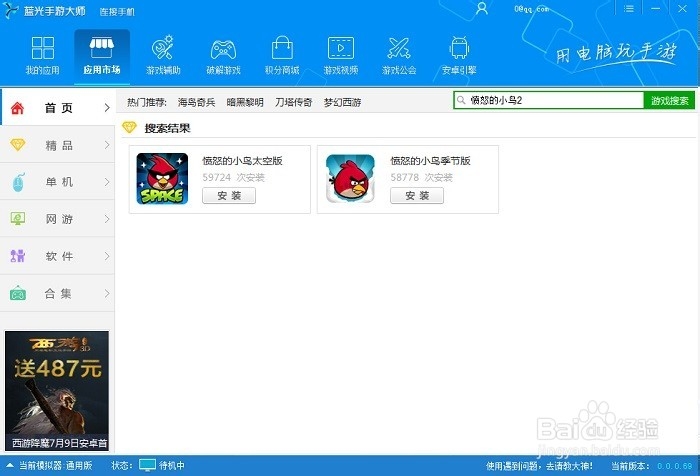The width and height of the screenshot is (700, 476).
Task: Expand the 网游 chevron arrow
Action: tap(107, 219)
